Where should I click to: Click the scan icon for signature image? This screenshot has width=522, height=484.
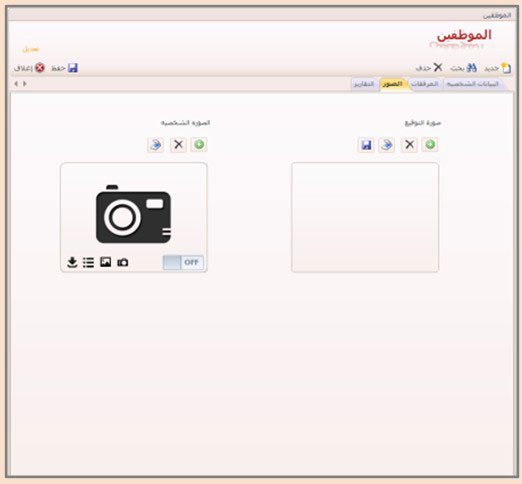point(387,145)
